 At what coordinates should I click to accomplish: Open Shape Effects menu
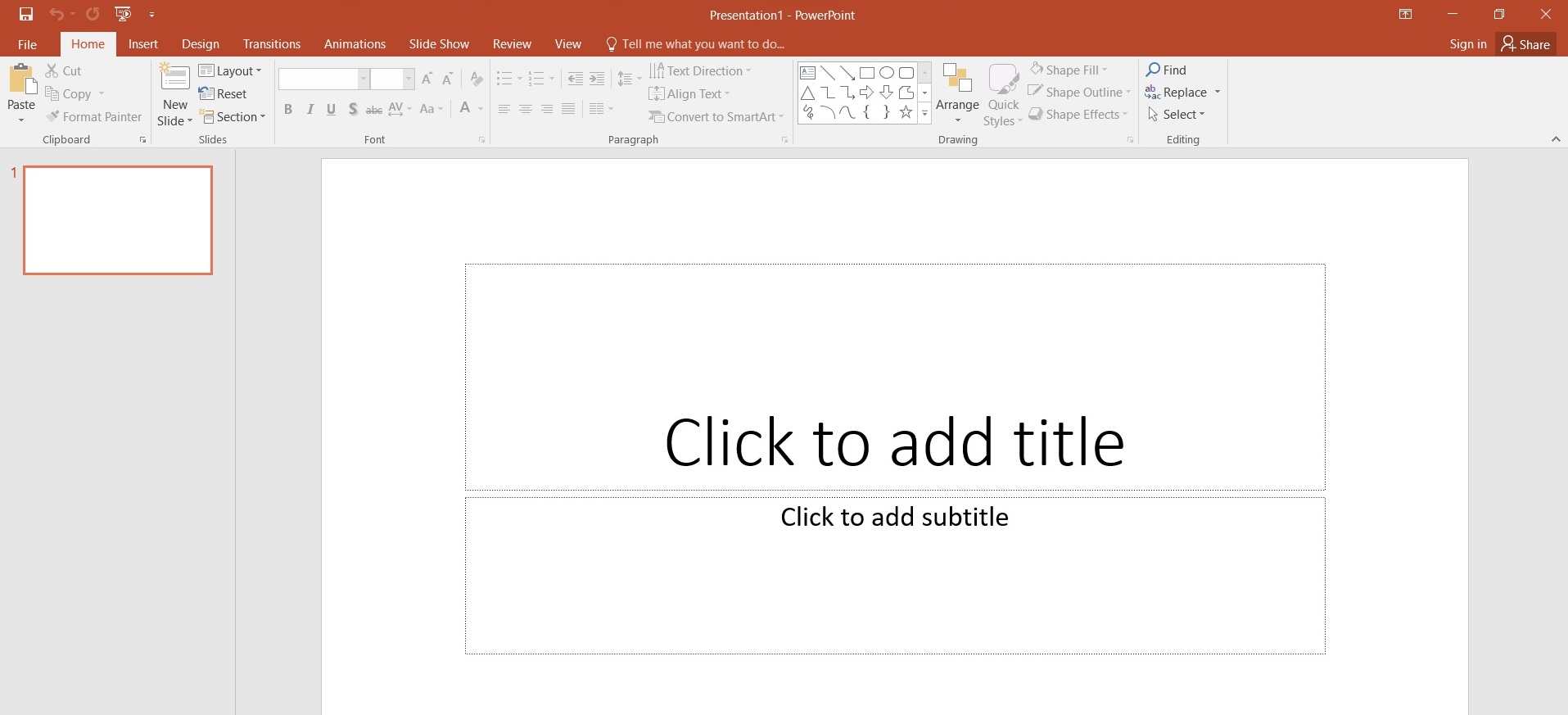pyautogui.click(x=1078, y=114)
